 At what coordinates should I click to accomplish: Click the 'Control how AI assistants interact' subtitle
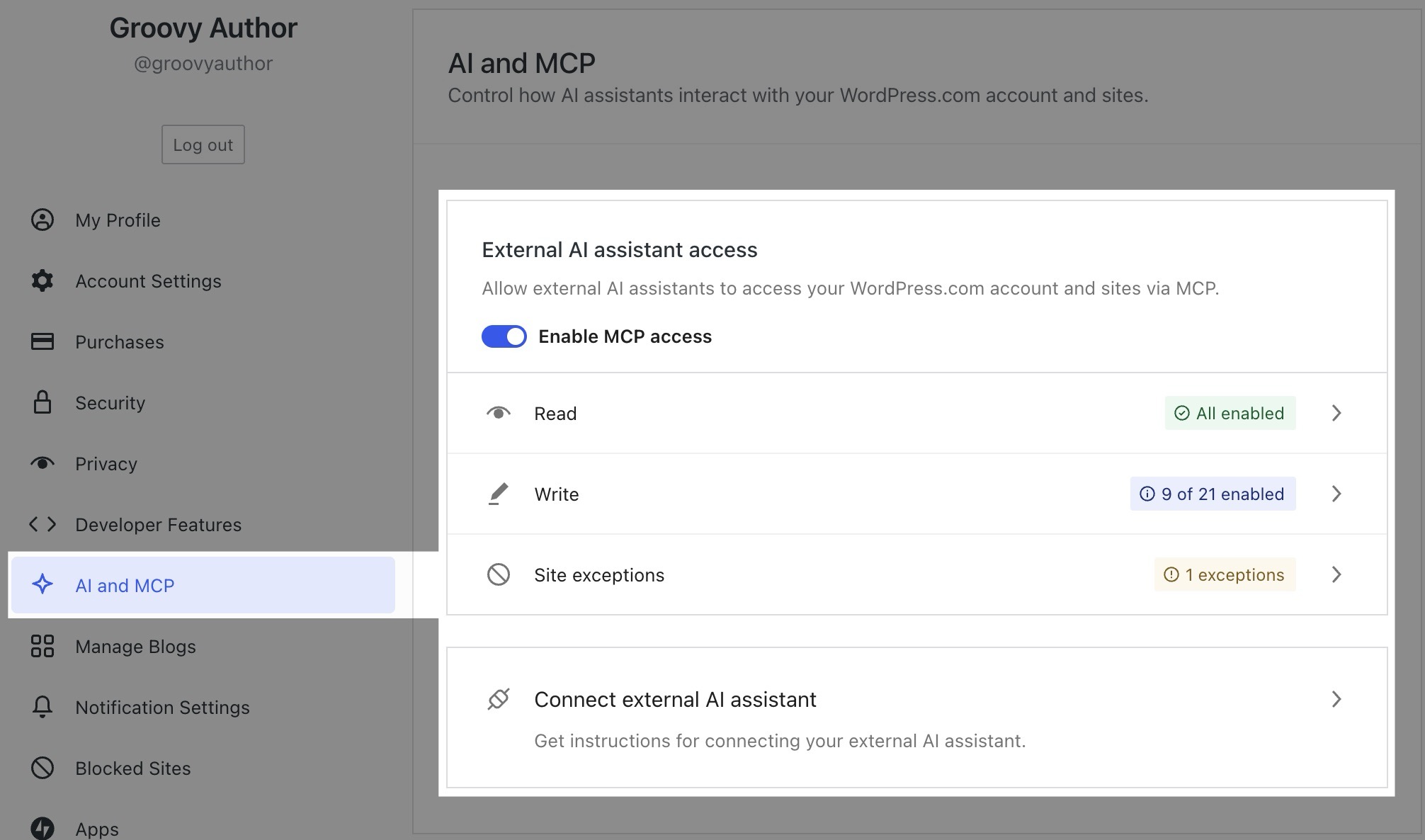798,95
